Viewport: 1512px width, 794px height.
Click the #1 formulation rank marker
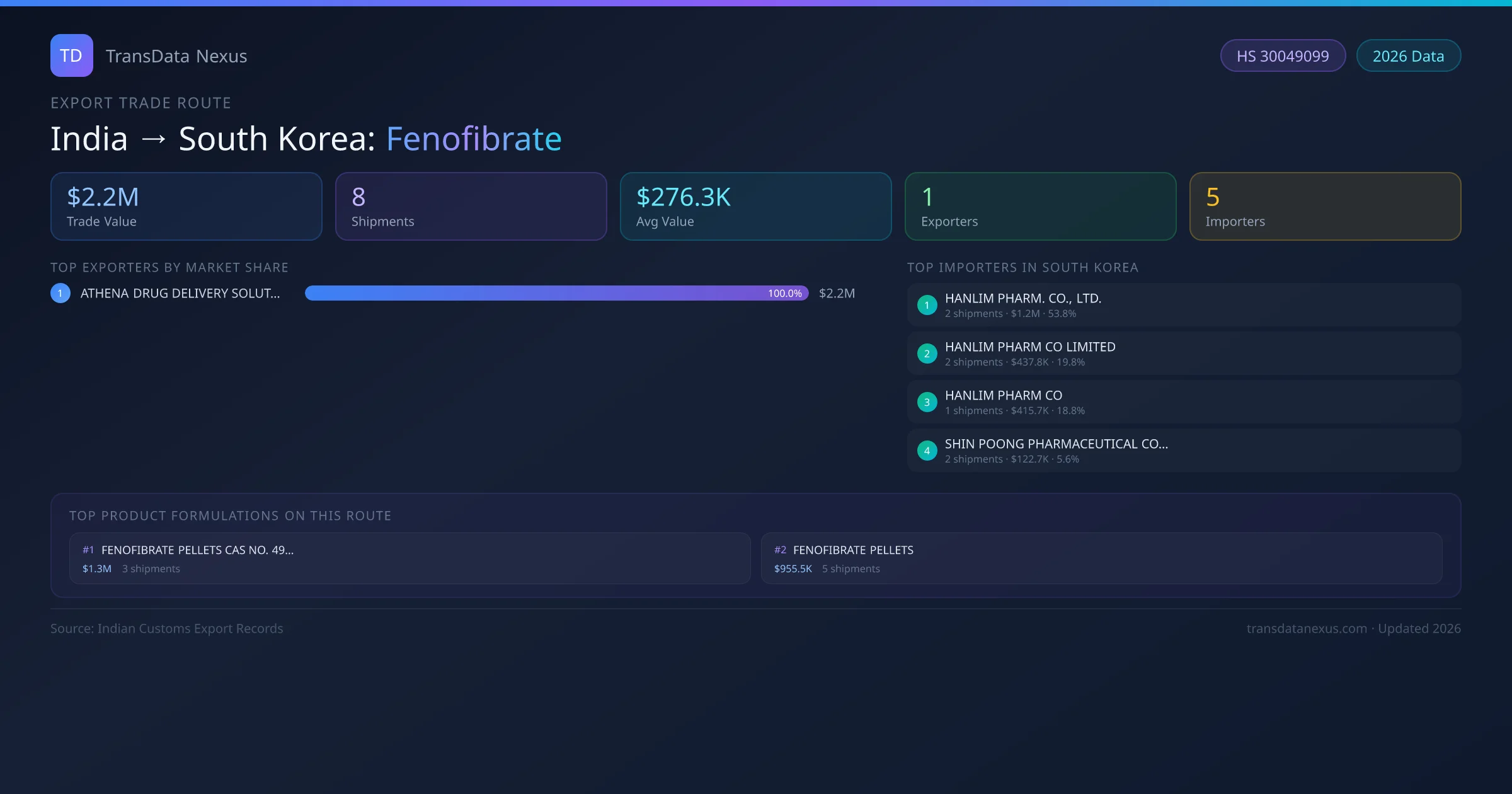tap(88, 550)
